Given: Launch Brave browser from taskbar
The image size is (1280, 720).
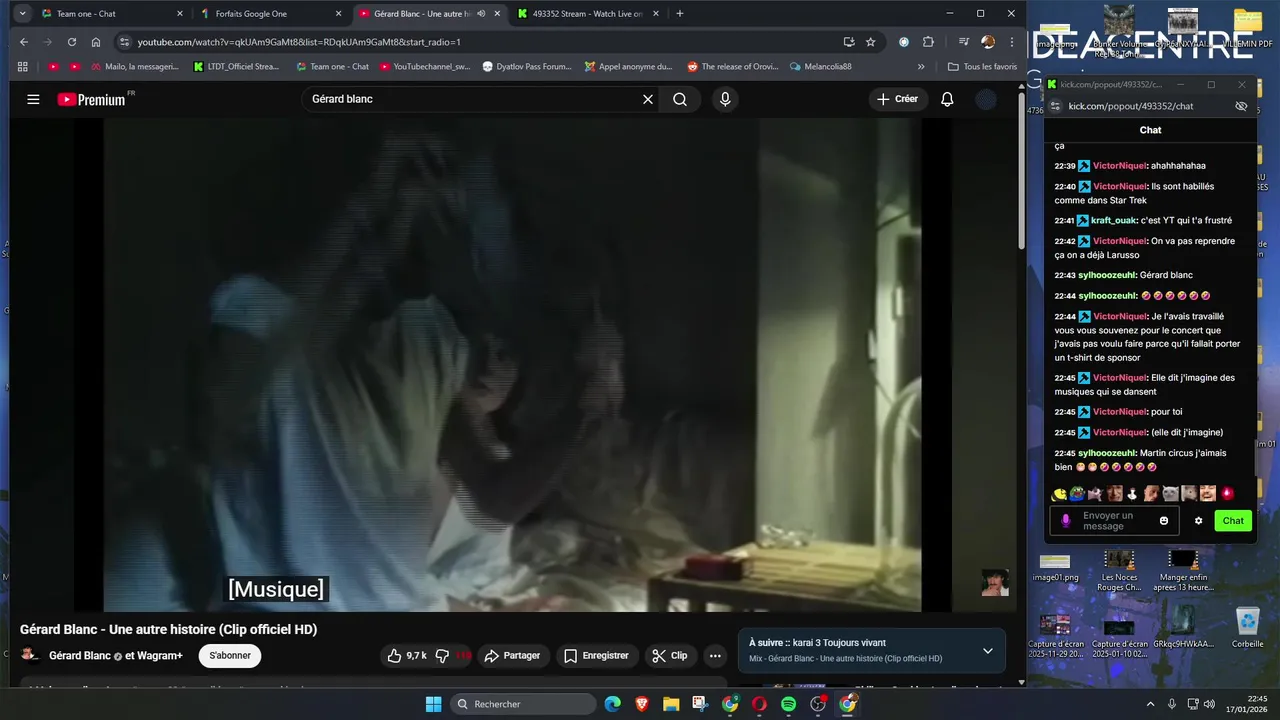Looking at the screenshot, I should click(x=642, y=704).
